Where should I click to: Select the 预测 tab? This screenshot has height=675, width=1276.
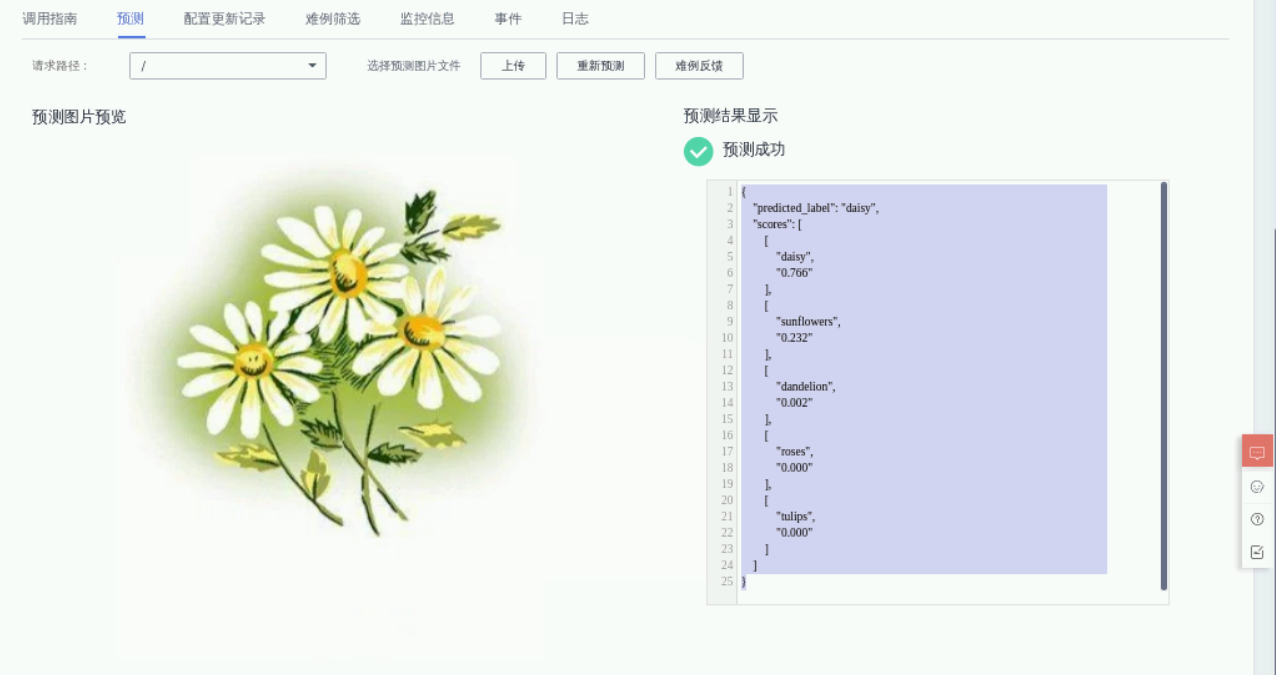point(131,19)
